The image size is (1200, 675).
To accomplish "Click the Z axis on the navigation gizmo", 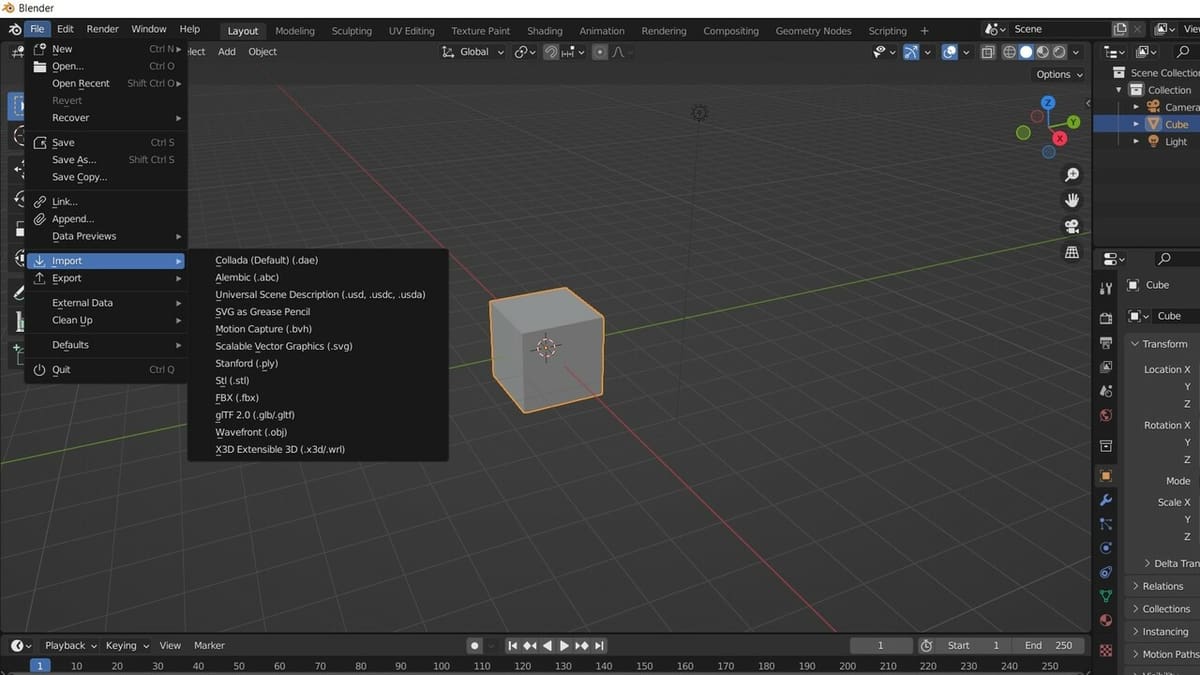I will click(x=1048, y=102).
